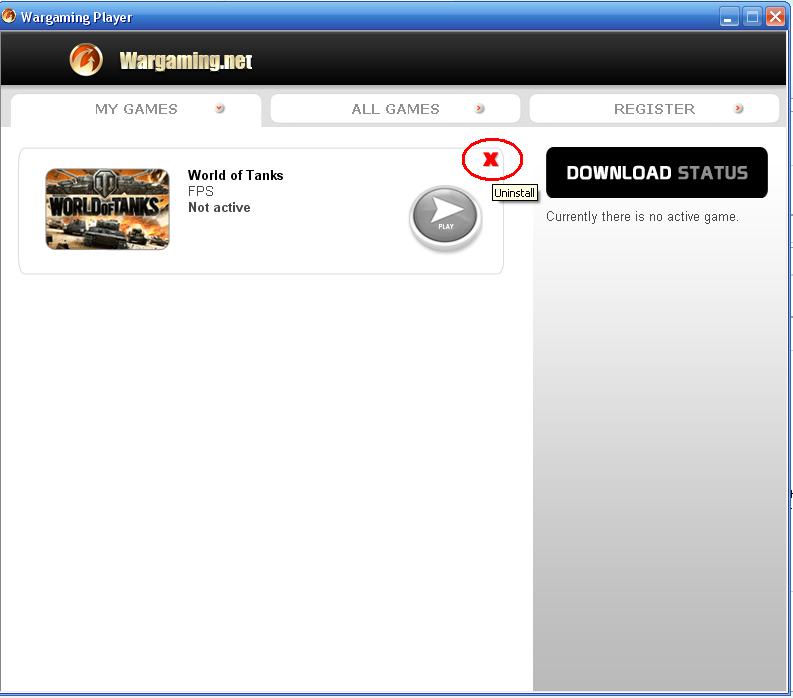
Task: Open the REGISTER tab
Action: 654,108
